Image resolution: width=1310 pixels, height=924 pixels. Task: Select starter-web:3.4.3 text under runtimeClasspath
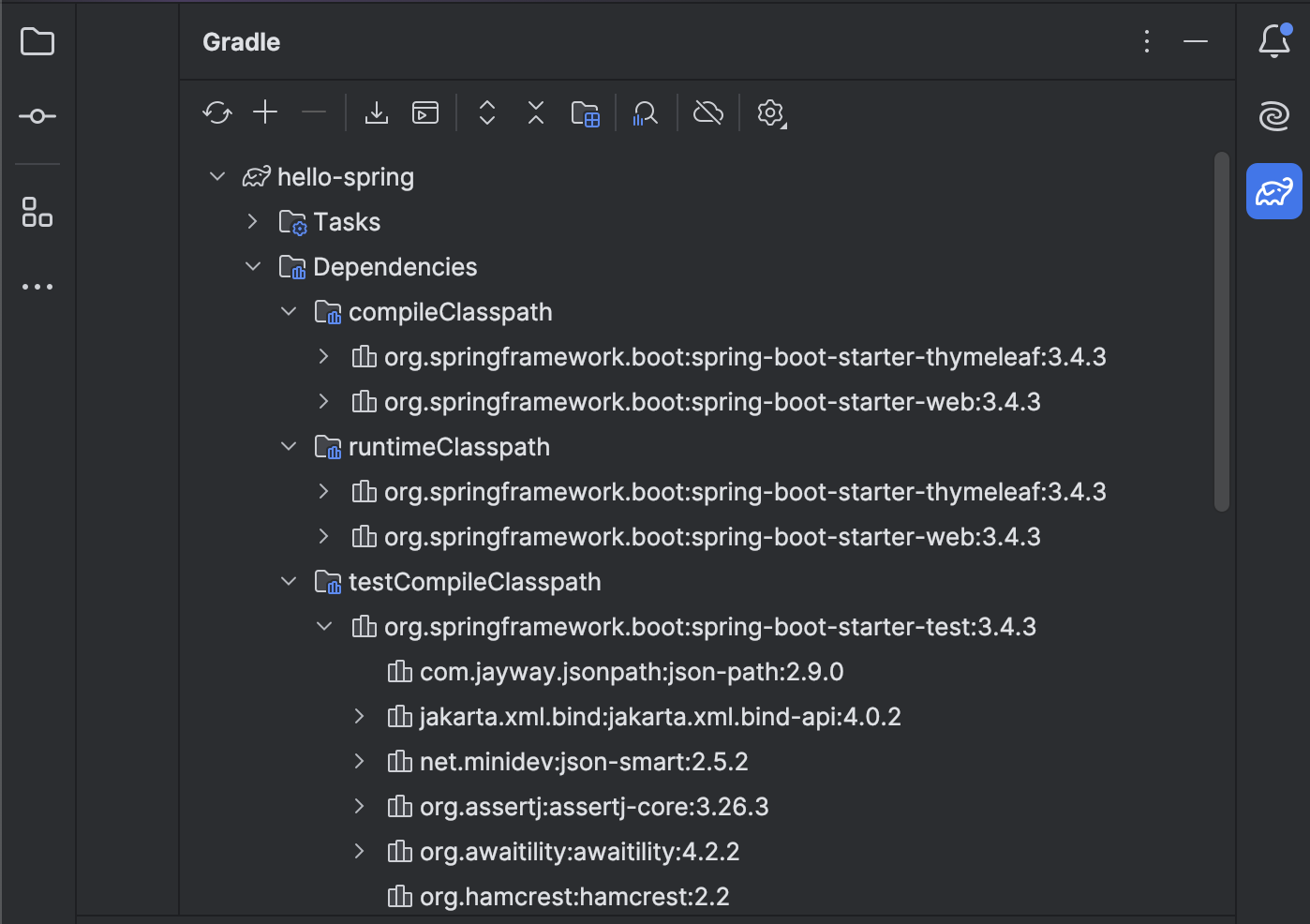[x=712, y=537]
